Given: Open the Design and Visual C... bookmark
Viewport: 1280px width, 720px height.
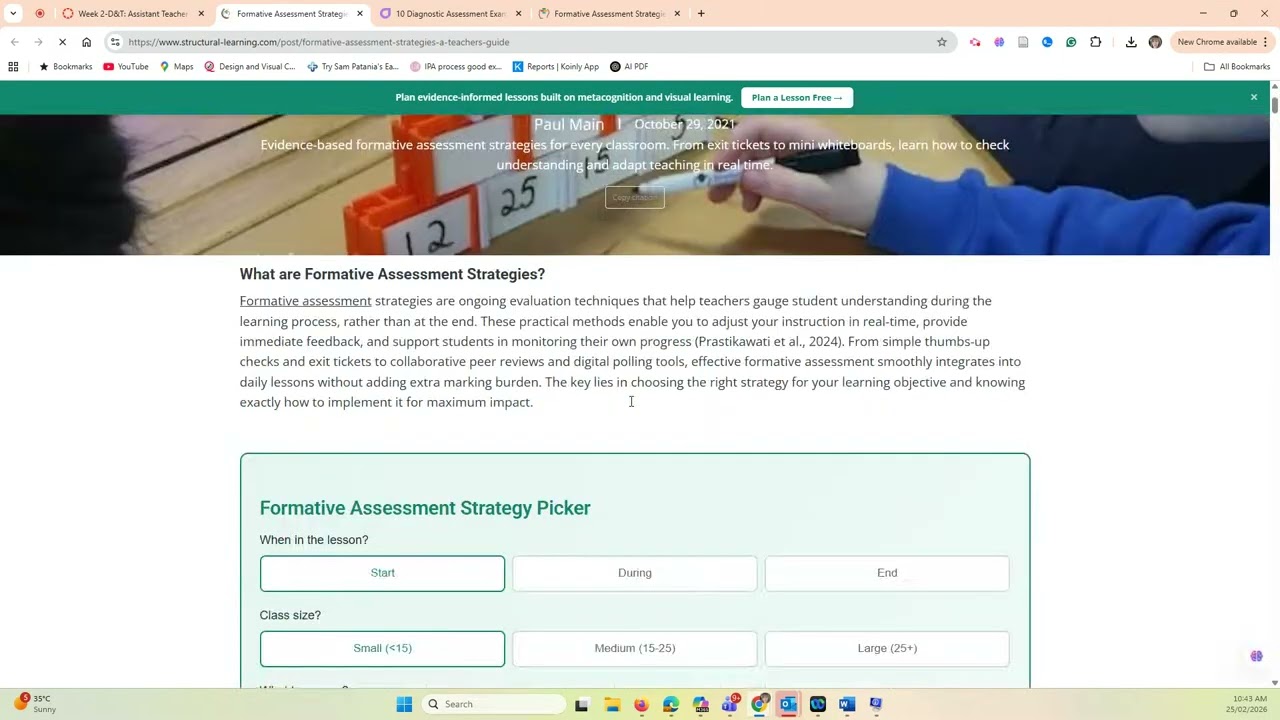Looking at the screenshot, I should pos(250,67).
